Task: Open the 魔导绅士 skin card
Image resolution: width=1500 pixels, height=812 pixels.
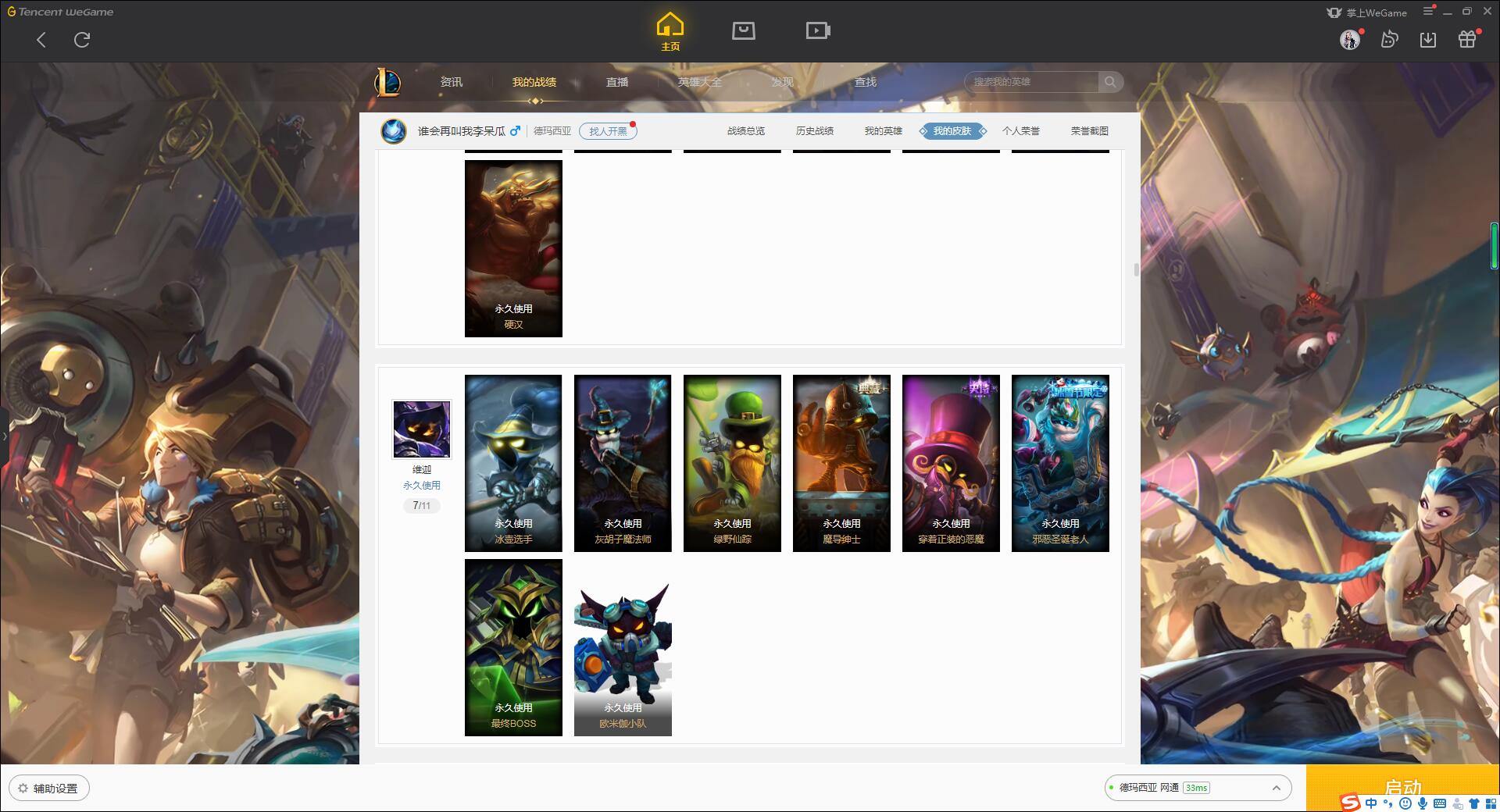Action: [841, 463]
